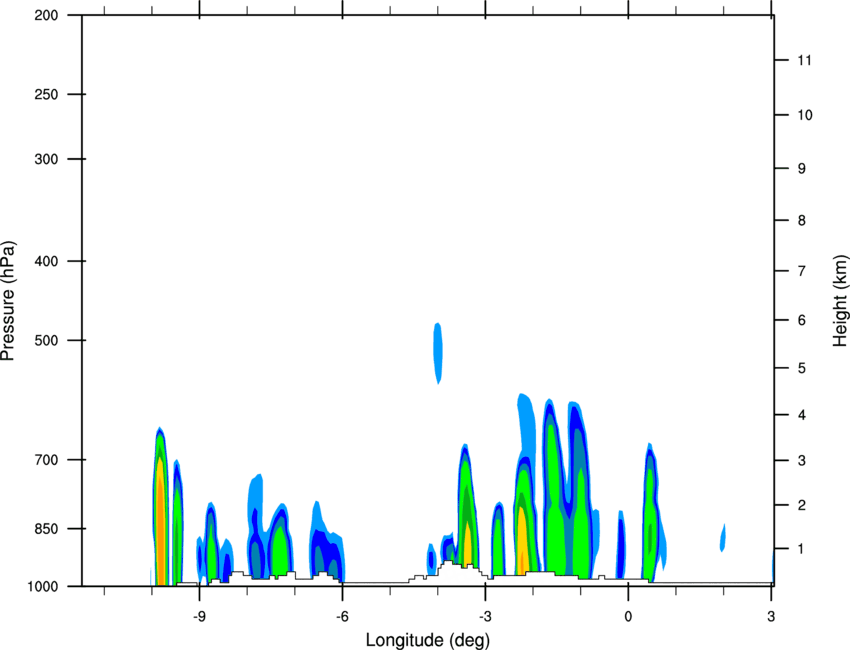Click the 3 km height label
Viewport: 850px width, 650px height.
coord(802,461)
